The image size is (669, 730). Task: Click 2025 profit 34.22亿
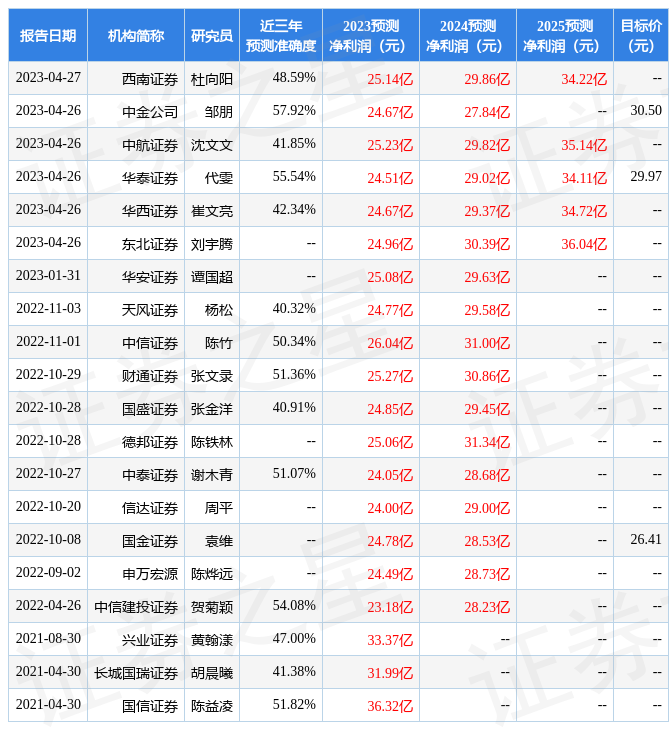point(584,80)
